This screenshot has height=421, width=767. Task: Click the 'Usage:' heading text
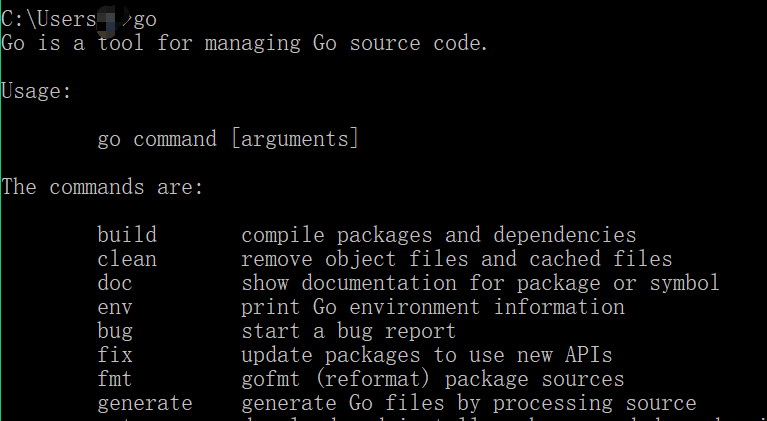pyautogui.click(x=37, y=91)
